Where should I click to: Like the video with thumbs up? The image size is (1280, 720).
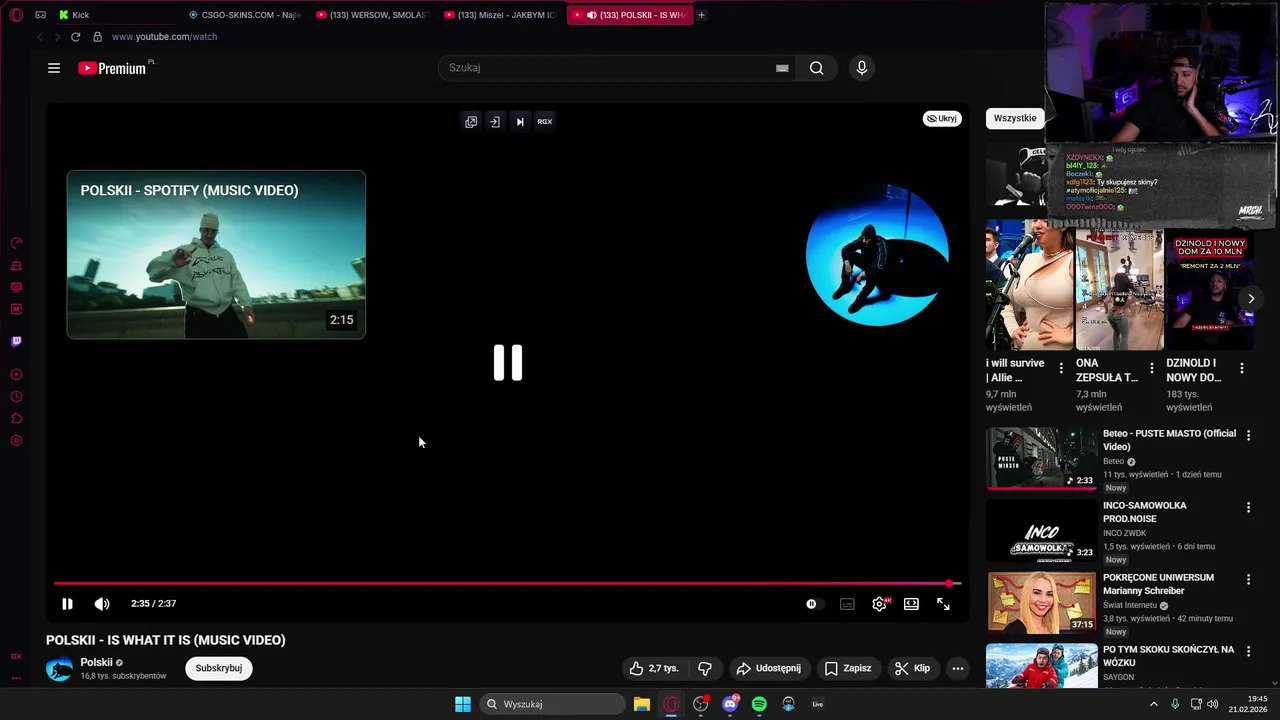(x=654, y=668)
